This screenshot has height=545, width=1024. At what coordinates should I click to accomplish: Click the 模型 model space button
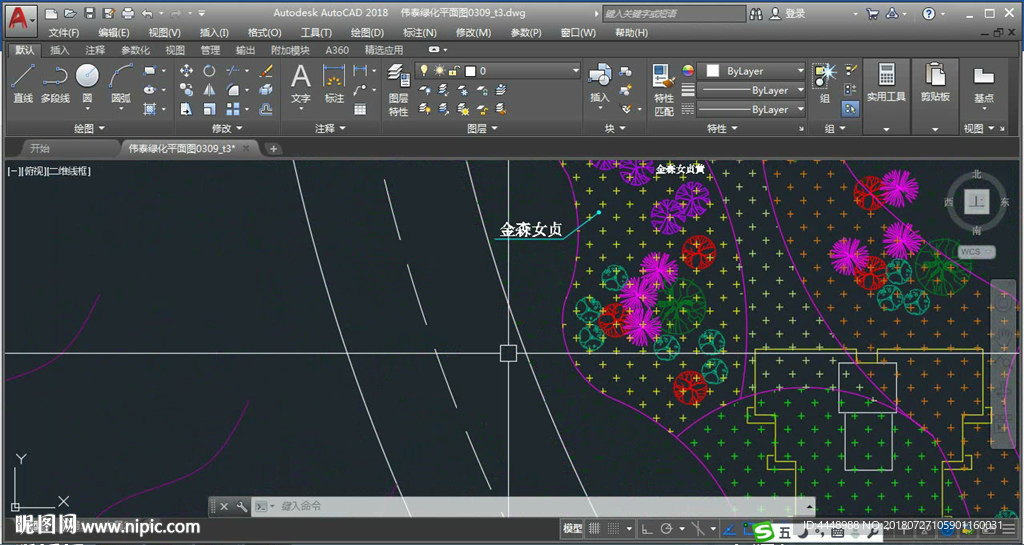tap(573, 529)
